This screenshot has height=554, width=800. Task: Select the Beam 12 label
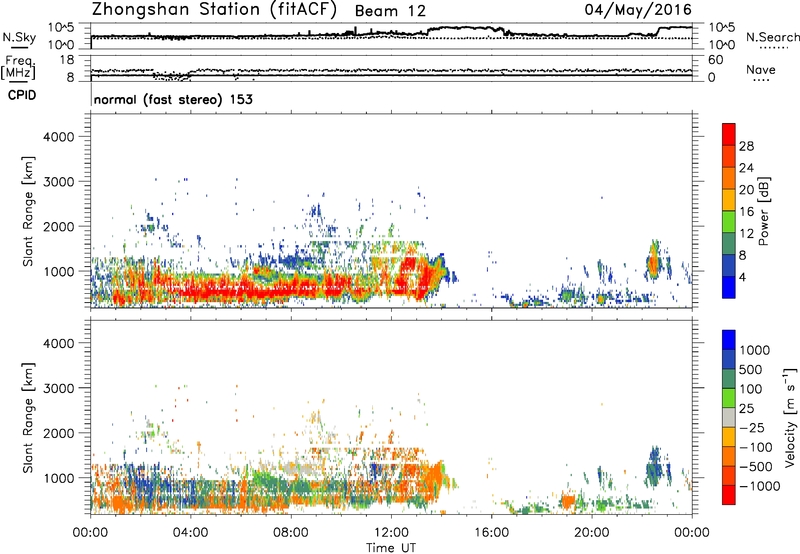(x=390, y=11)
